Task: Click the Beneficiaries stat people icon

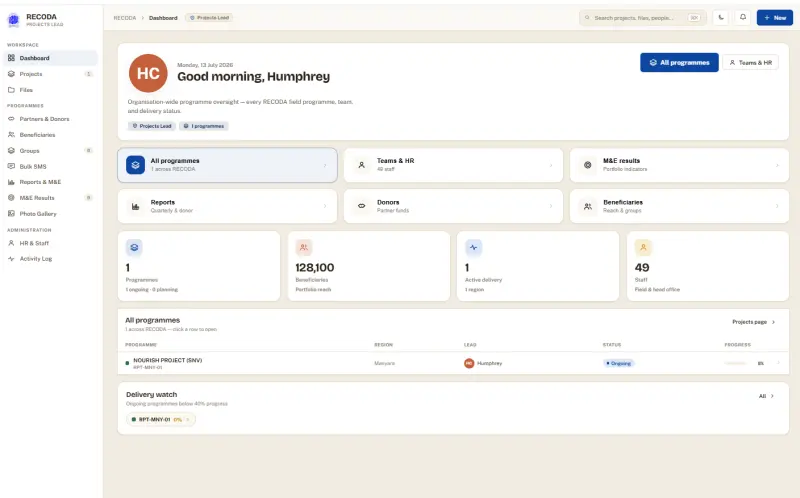Action: (x=304, y=247)
